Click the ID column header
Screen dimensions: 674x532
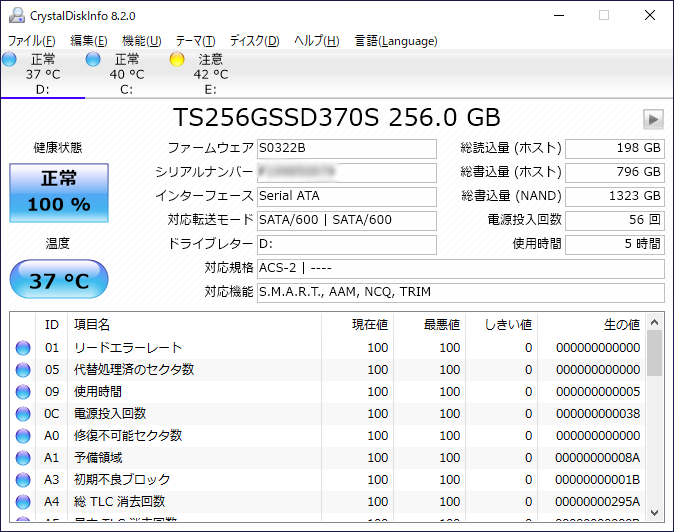[x=52, y=324]
